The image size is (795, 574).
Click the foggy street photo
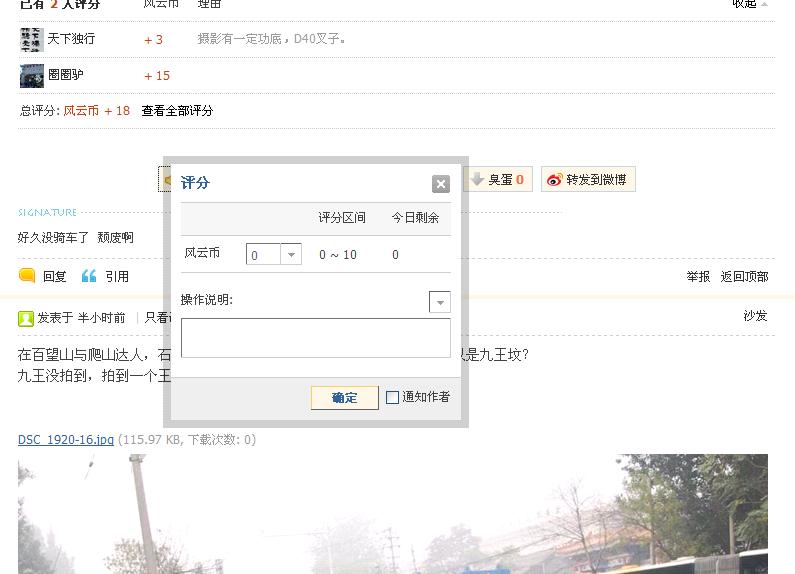coord(393,514)
